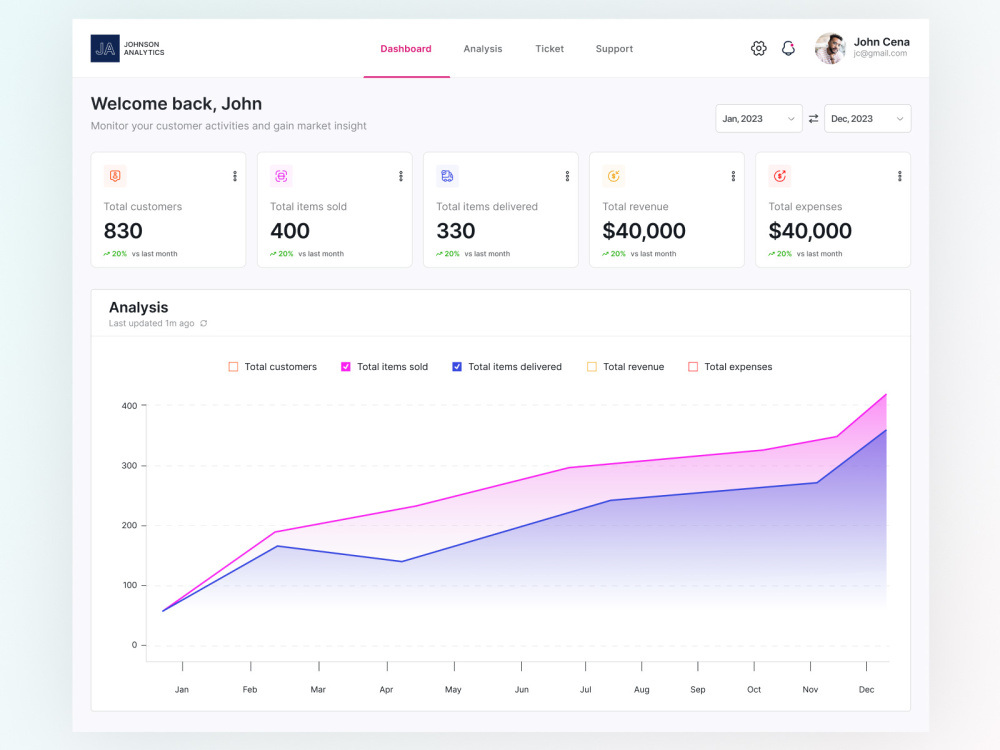Click the Total revenue coin icon

pos(614,176)
